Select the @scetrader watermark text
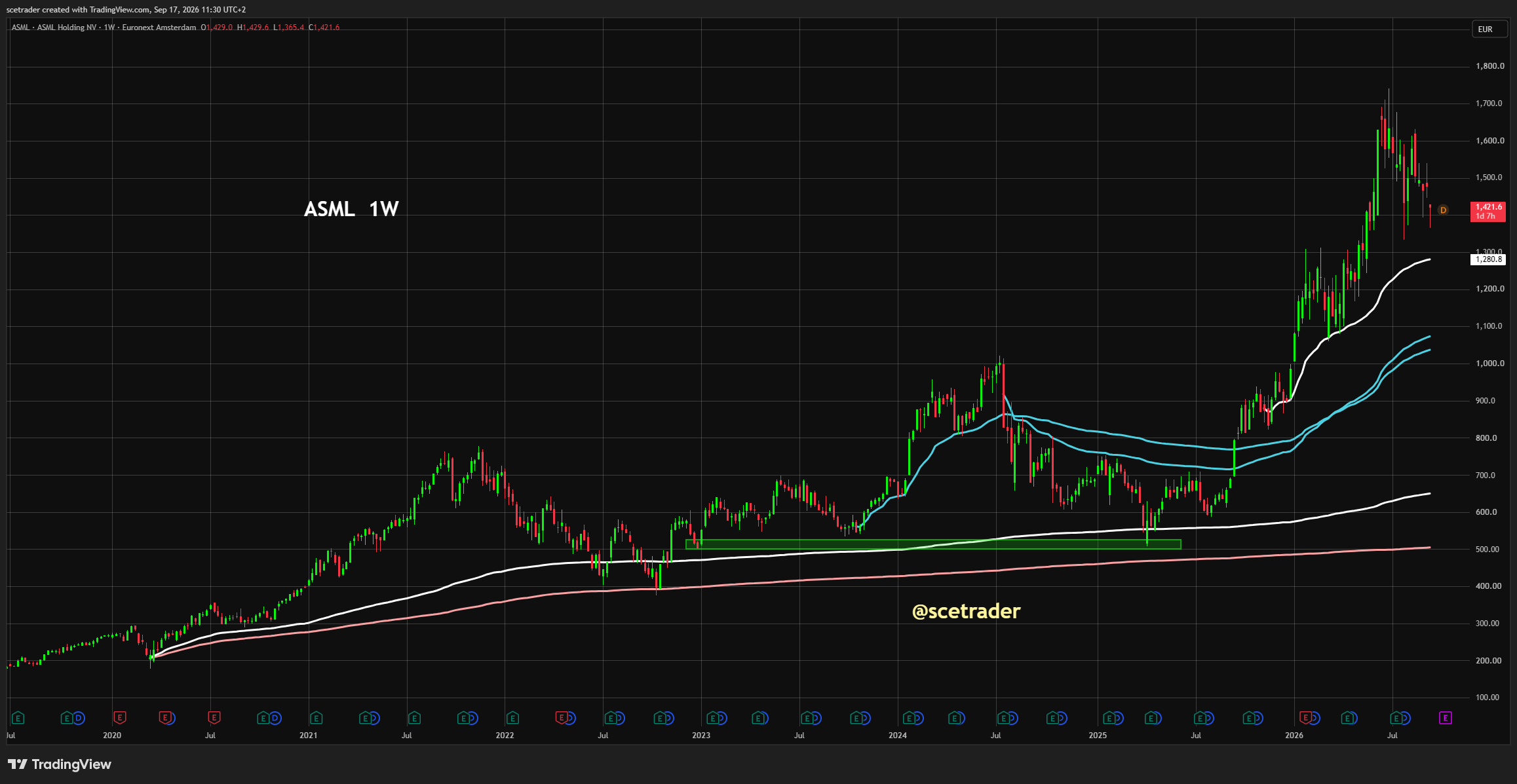 [x=966, y=611]
